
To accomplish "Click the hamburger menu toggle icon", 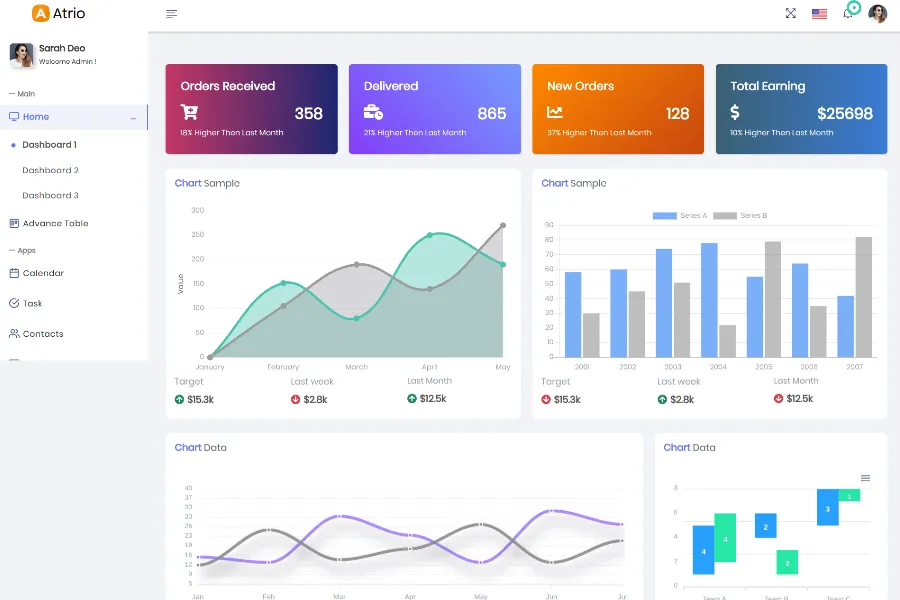I will [x=172, y=14].
